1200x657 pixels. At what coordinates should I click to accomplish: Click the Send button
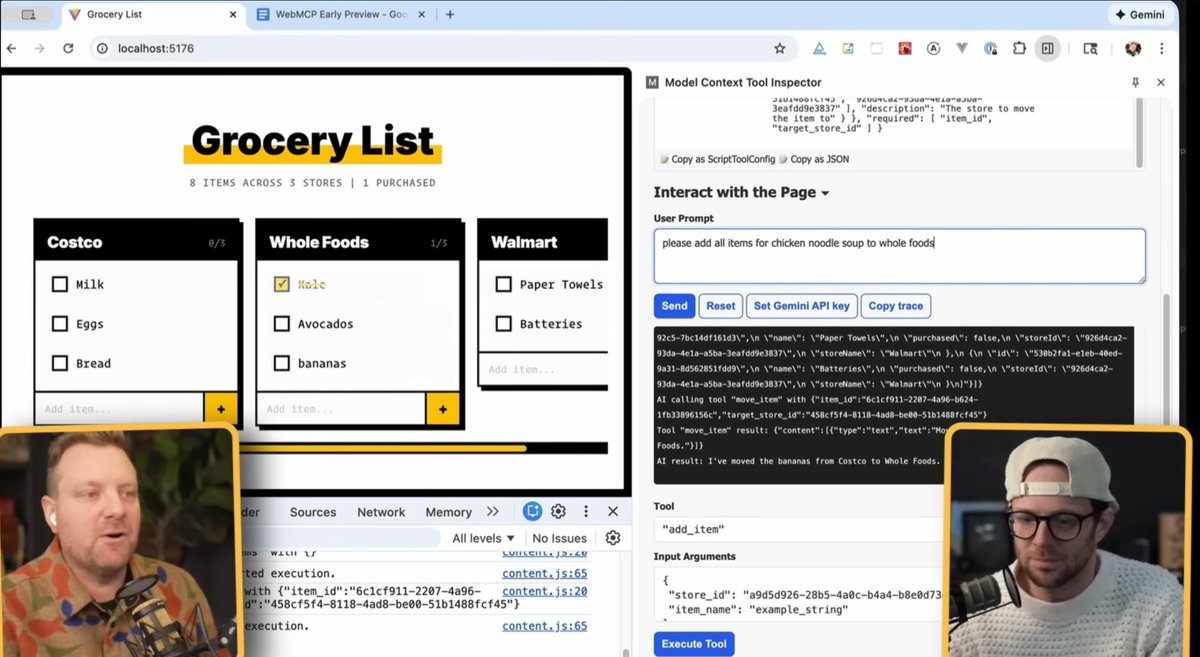(x=674, y=306)
